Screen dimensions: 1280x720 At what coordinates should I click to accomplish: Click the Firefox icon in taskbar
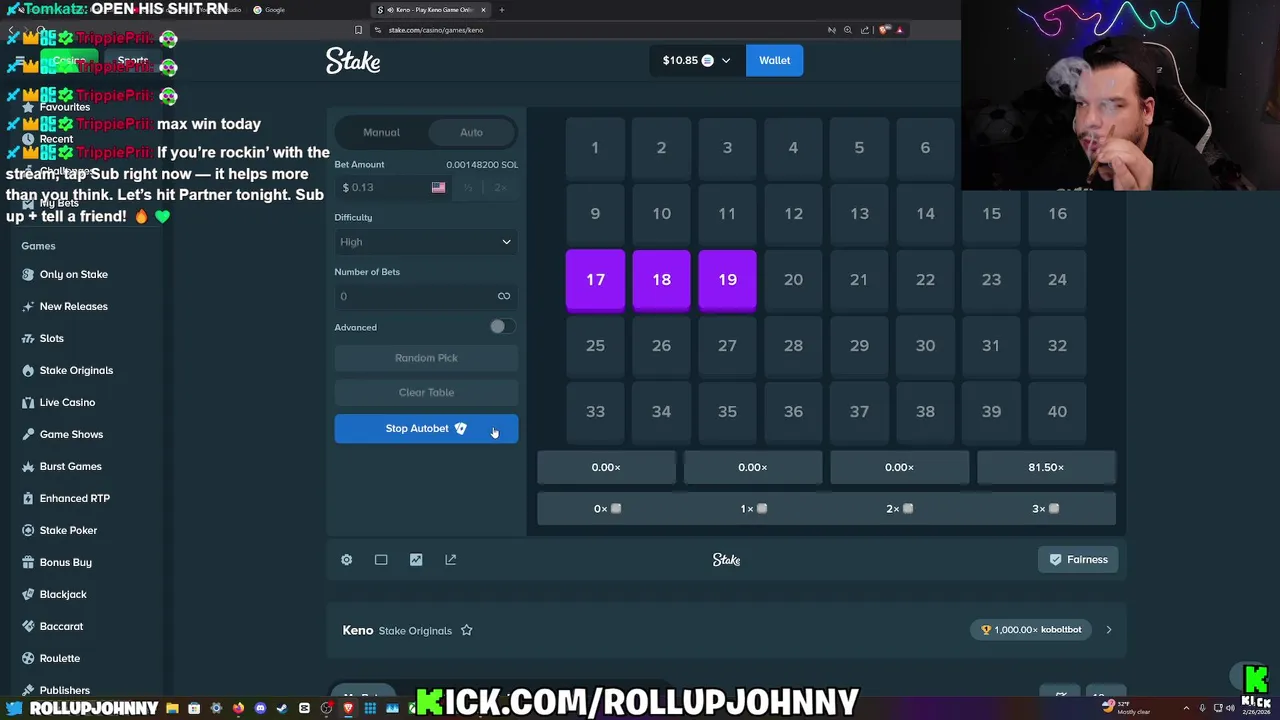238,708
